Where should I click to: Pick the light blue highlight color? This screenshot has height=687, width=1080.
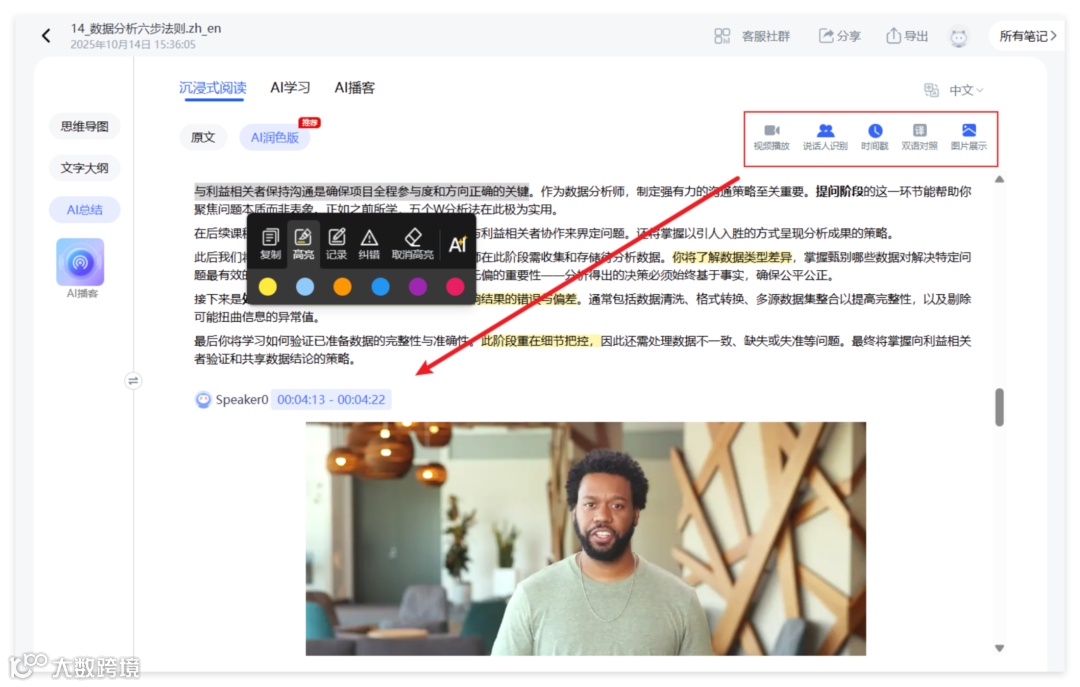[x=305, y=287]
